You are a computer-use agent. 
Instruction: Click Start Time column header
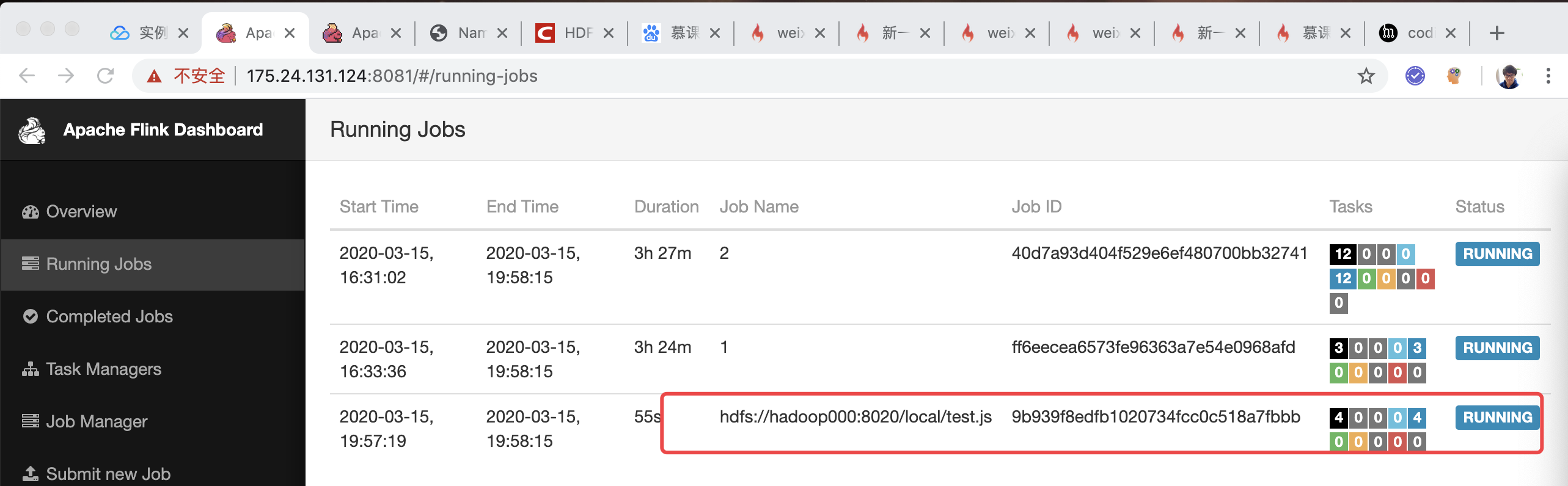[379, 207]
